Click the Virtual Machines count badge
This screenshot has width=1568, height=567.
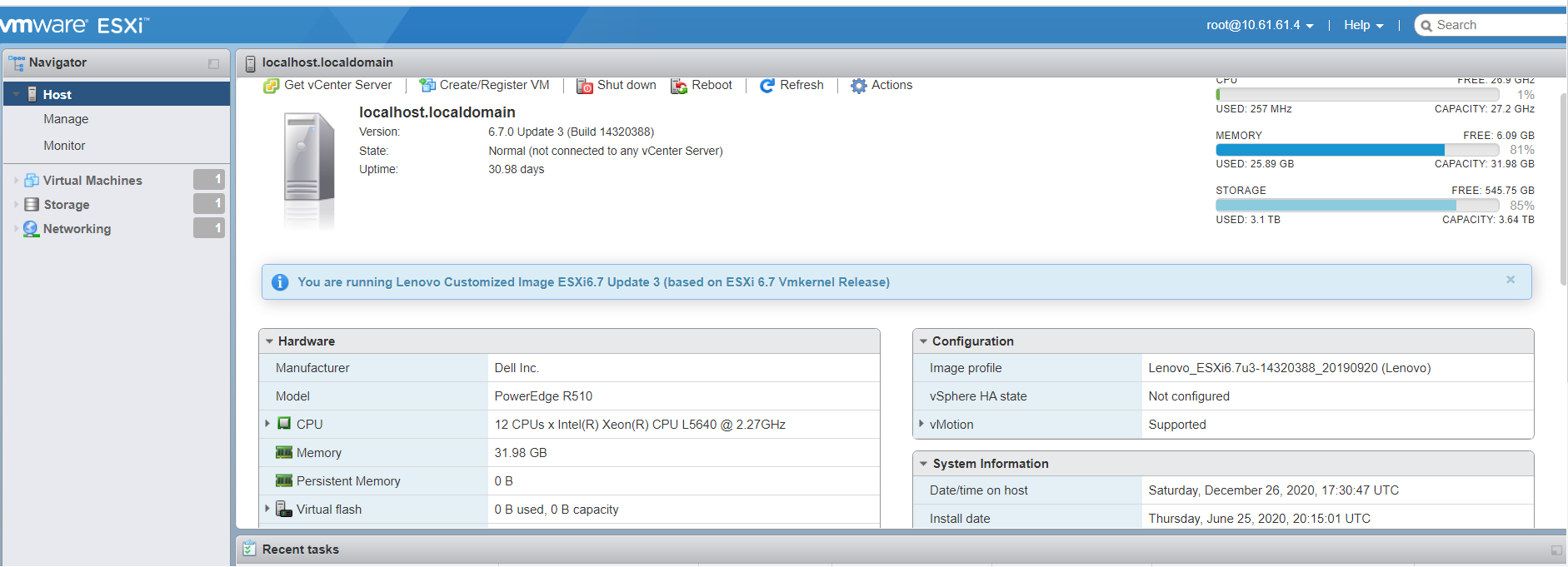coord(209,179)
